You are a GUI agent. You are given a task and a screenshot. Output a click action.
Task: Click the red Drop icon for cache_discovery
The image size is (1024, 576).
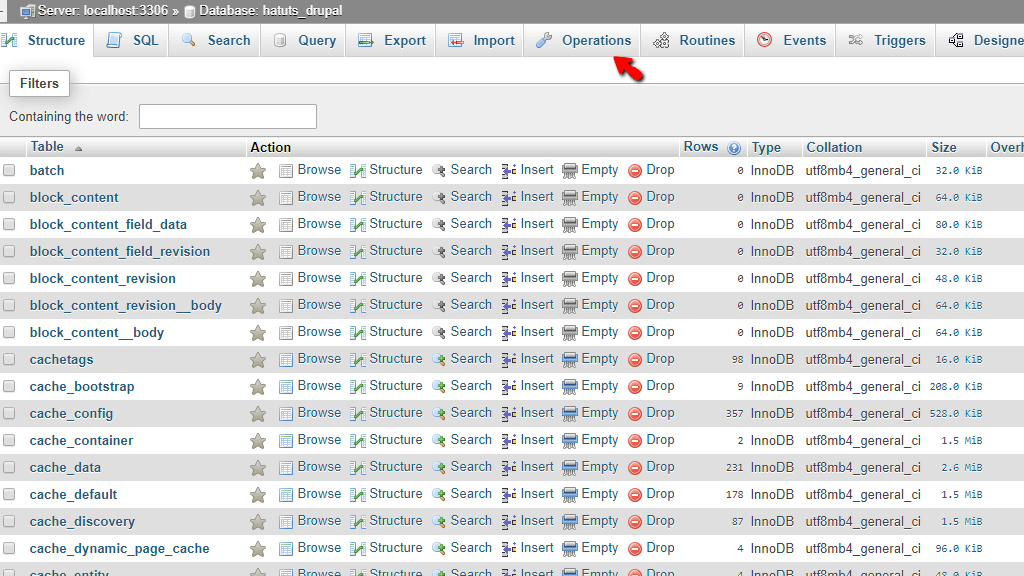[635, 522]
